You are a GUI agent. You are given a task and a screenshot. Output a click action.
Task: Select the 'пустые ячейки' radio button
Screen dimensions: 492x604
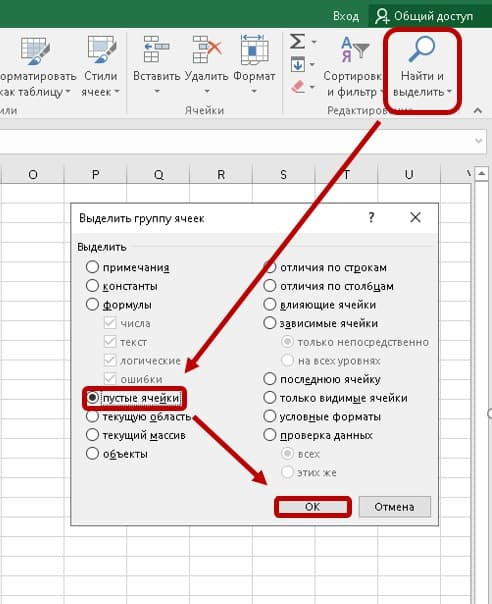92,397
